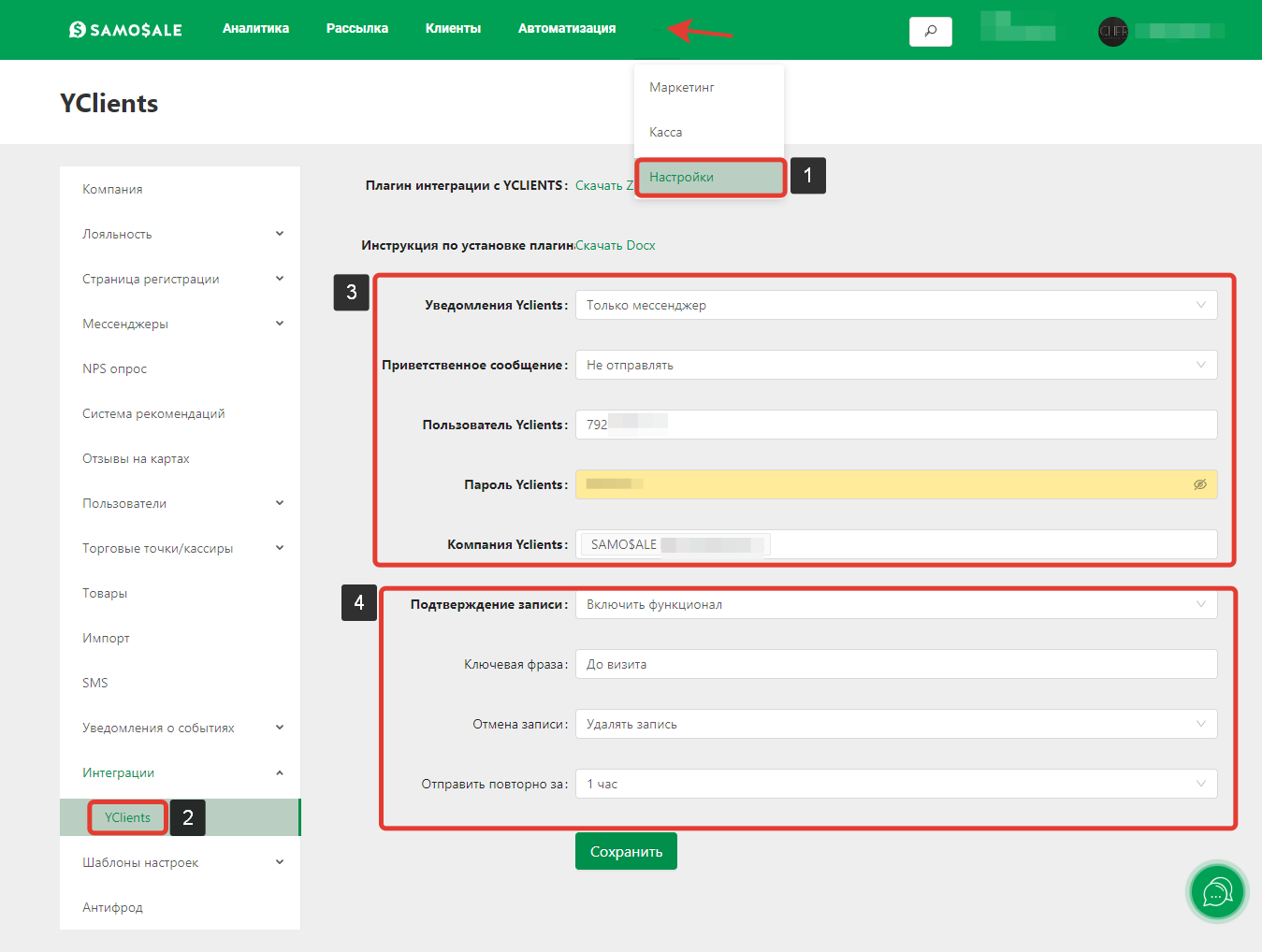Screen dimensions: 1262x952
Task: Select Маркетинг in the dropdown menu
Action: tap(709, 87)
